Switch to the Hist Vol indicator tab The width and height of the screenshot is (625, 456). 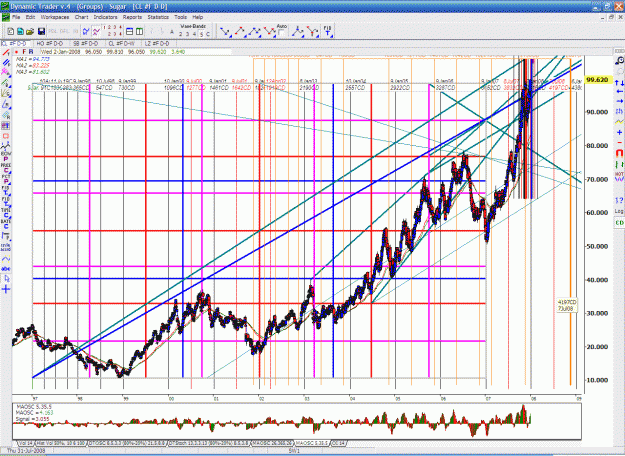(61, 443)
